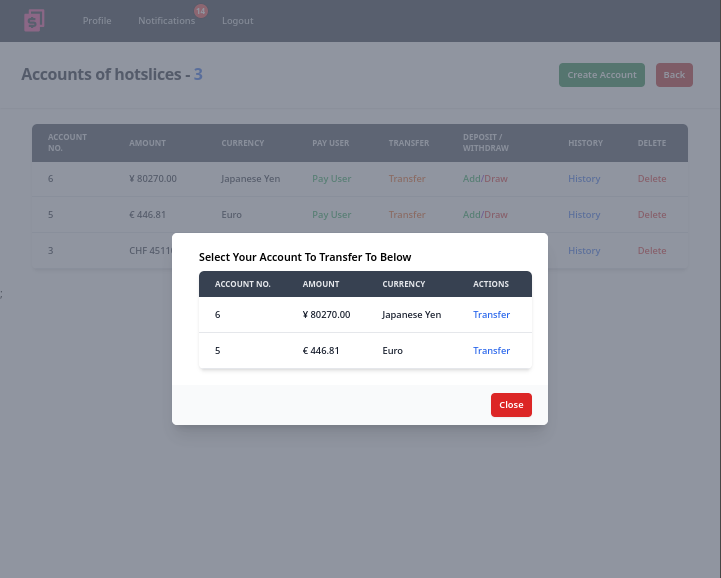Click the red Back button

pos(674,75)
